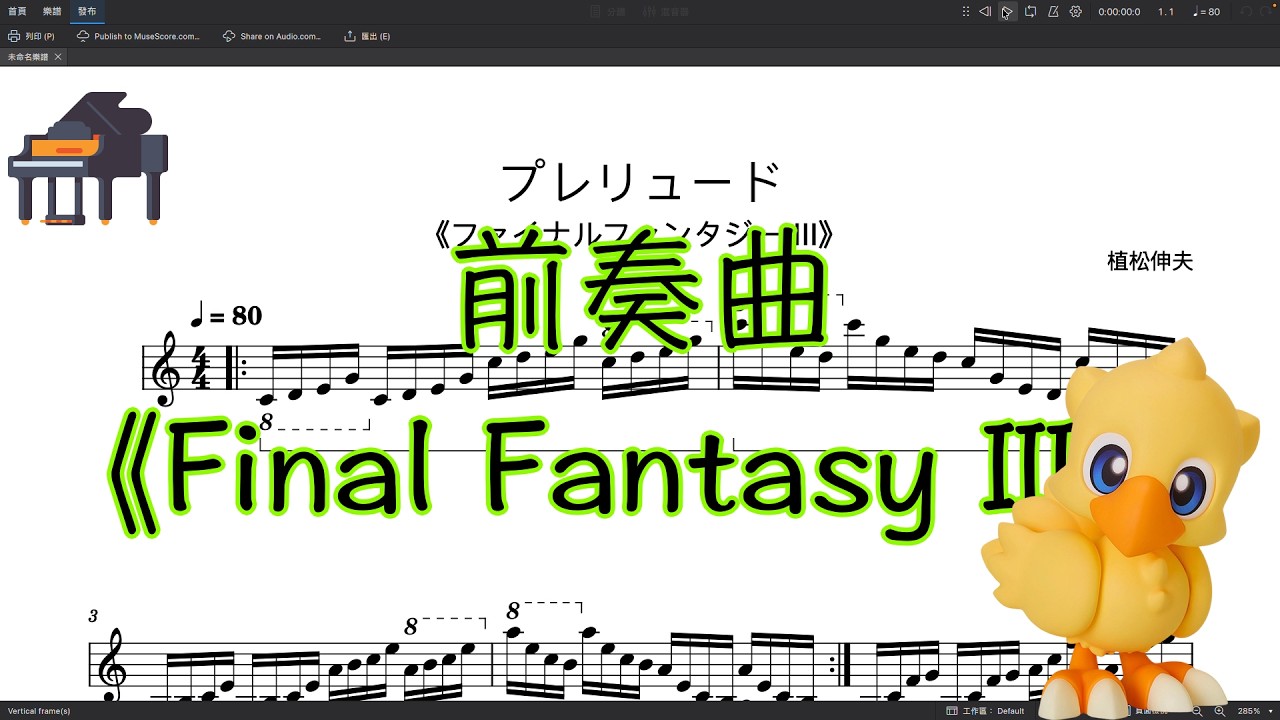
Task: Click the cloud play icon for Audio.com
Action: coord(229,36)
